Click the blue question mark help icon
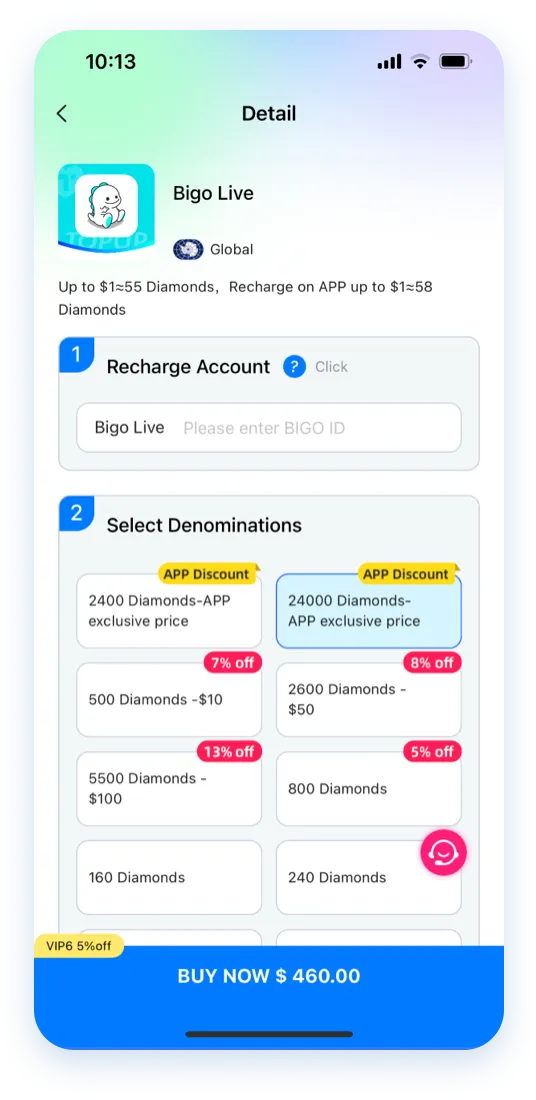The width and height of the screenshot is (536, 1100). (295, 366)
